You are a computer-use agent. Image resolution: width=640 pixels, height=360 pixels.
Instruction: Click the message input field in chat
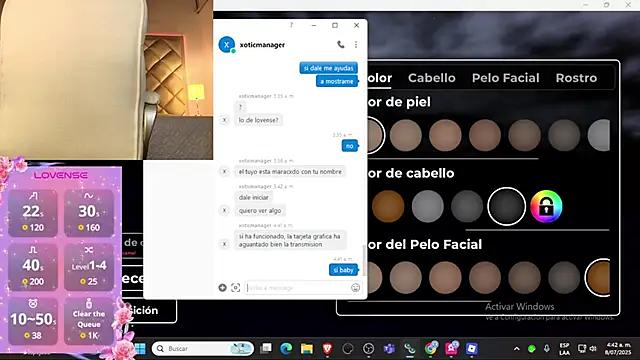click(298, 288)
